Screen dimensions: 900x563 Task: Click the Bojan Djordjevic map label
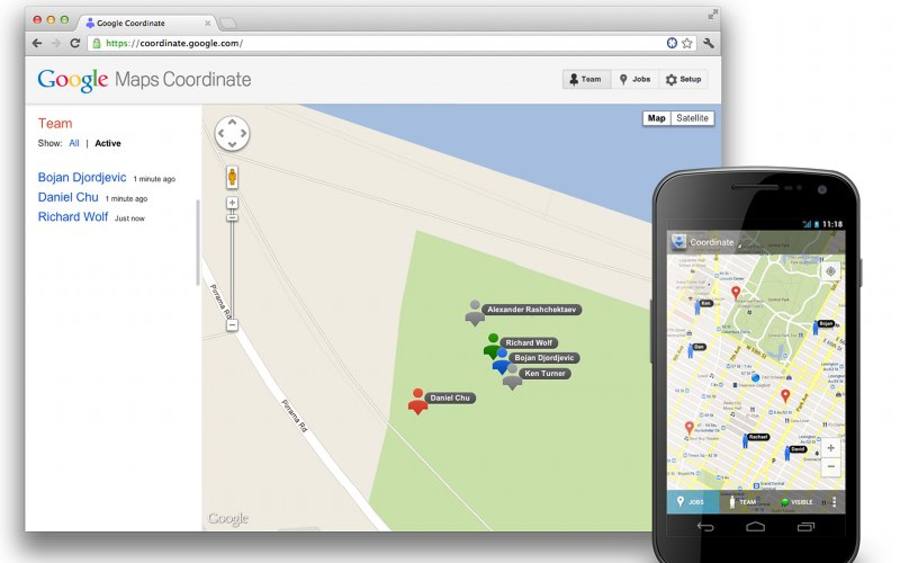tap(544, 358)
